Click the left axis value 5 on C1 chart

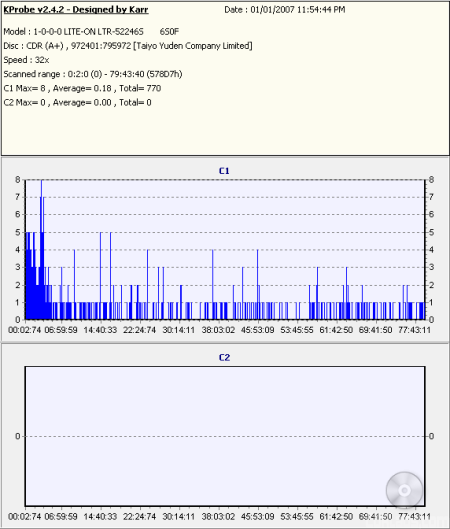(x=18, y=232)
